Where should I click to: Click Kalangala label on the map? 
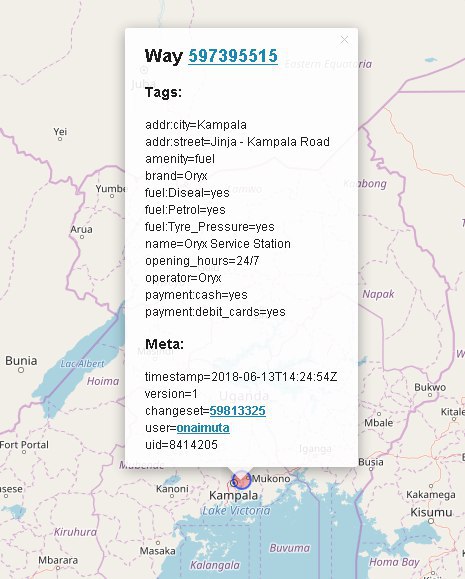point(215,565)
